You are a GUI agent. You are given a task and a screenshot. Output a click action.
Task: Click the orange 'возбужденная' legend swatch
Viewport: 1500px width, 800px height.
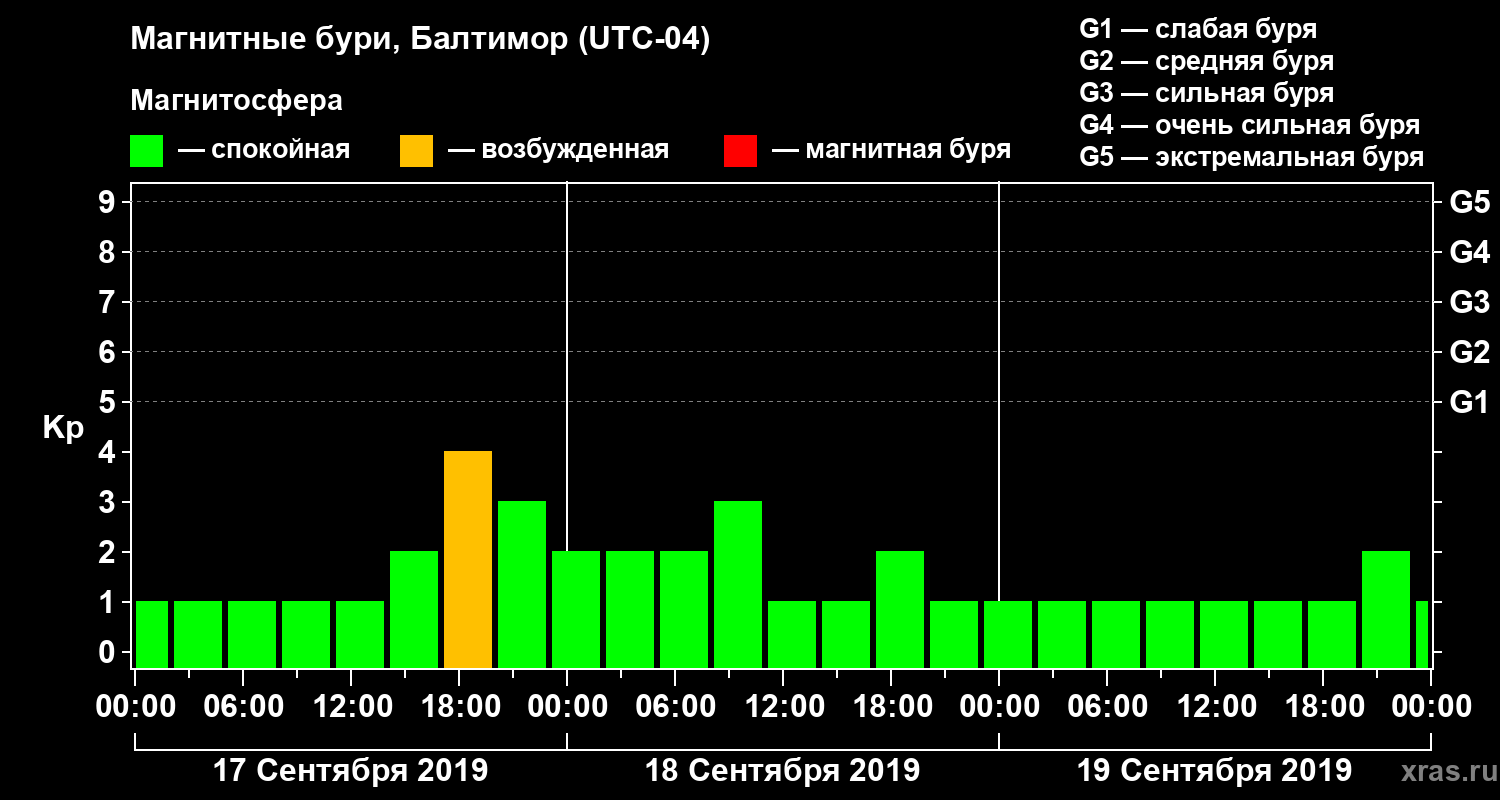[x=416, y=151]
